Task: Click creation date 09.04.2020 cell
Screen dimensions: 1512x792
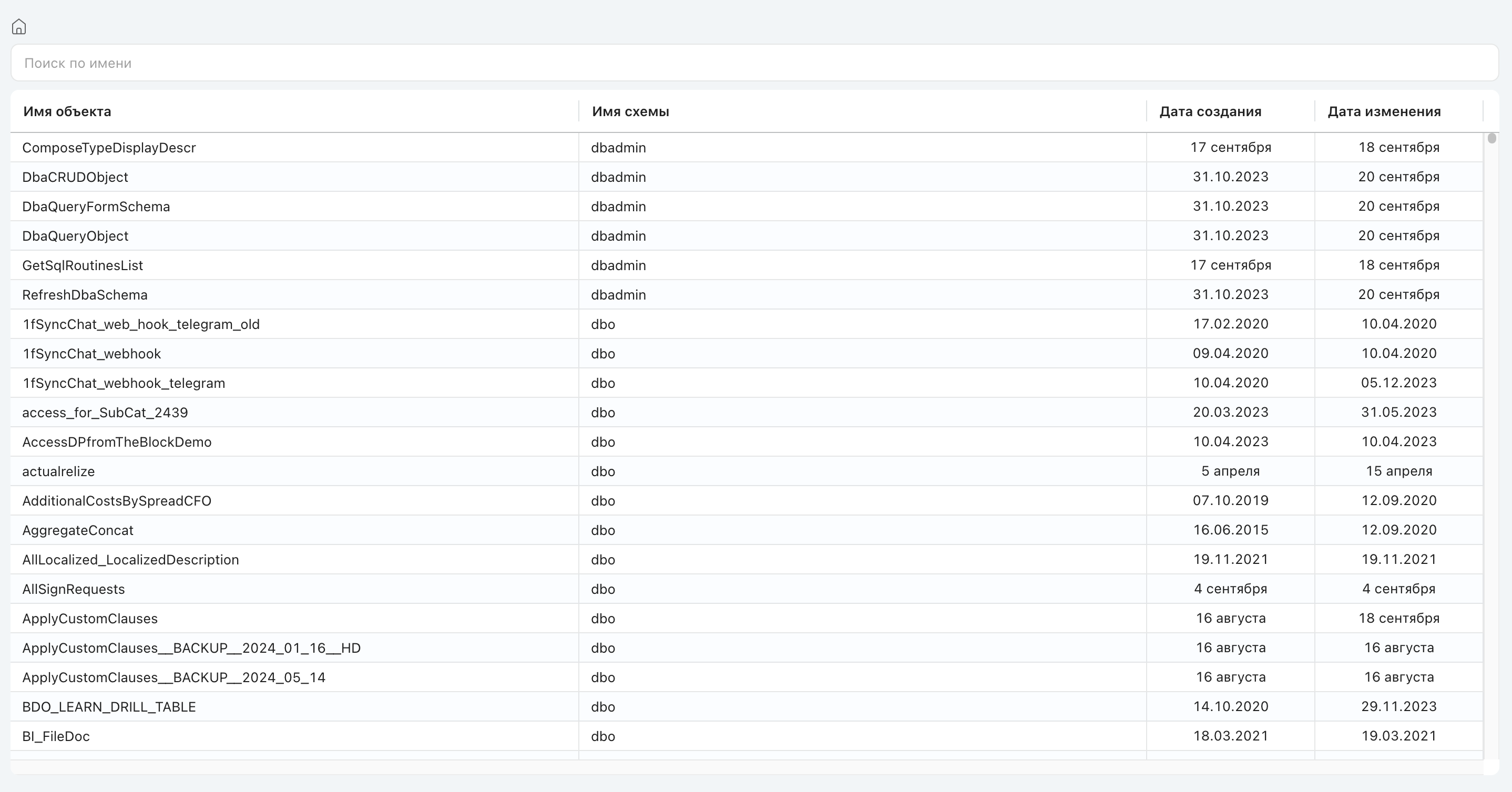Action: (1230, 353)
